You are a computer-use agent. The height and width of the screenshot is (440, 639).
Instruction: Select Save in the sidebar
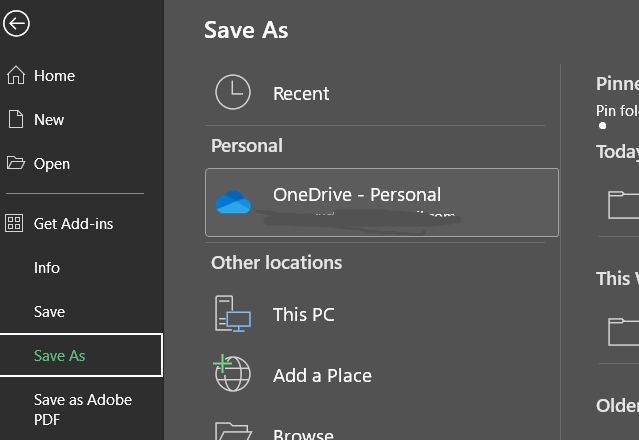point(49,312)
